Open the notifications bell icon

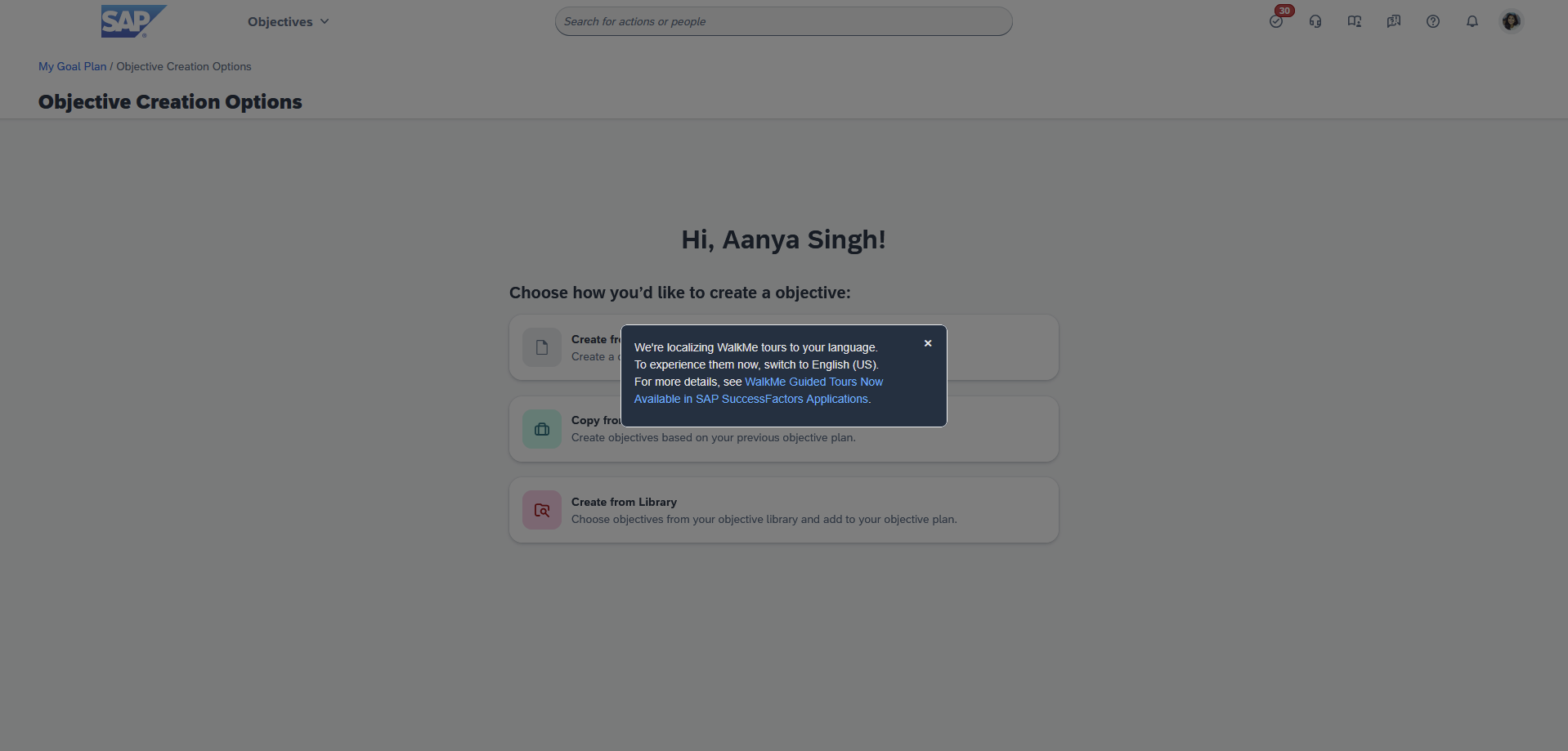pos(1472,21)
